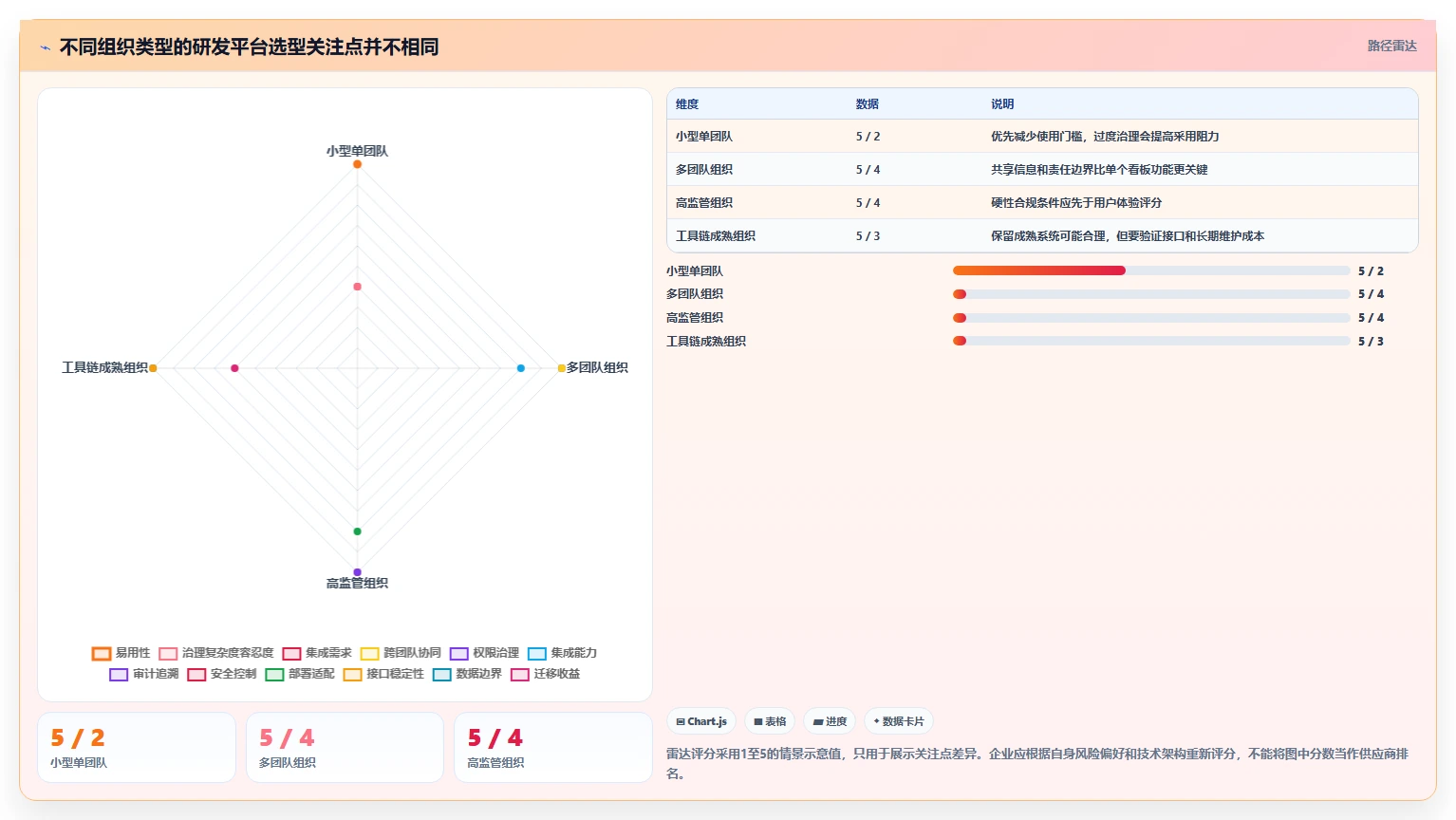Viewport: 1456px width, 820px height.
Task: Click the 小型单团队 progress bar
Action: tap(1151, 270)
